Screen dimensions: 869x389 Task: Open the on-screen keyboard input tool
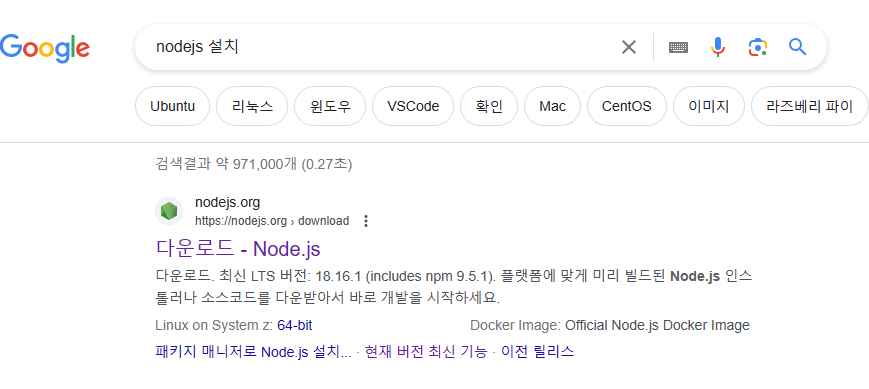[x=678, y=48]
